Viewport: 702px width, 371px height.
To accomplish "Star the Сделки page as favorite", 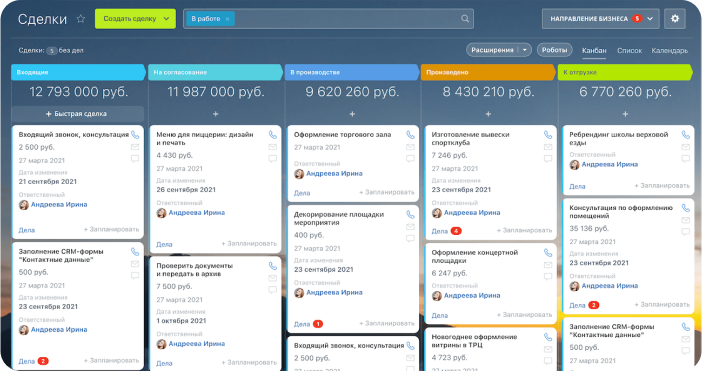I will [81, 19].
